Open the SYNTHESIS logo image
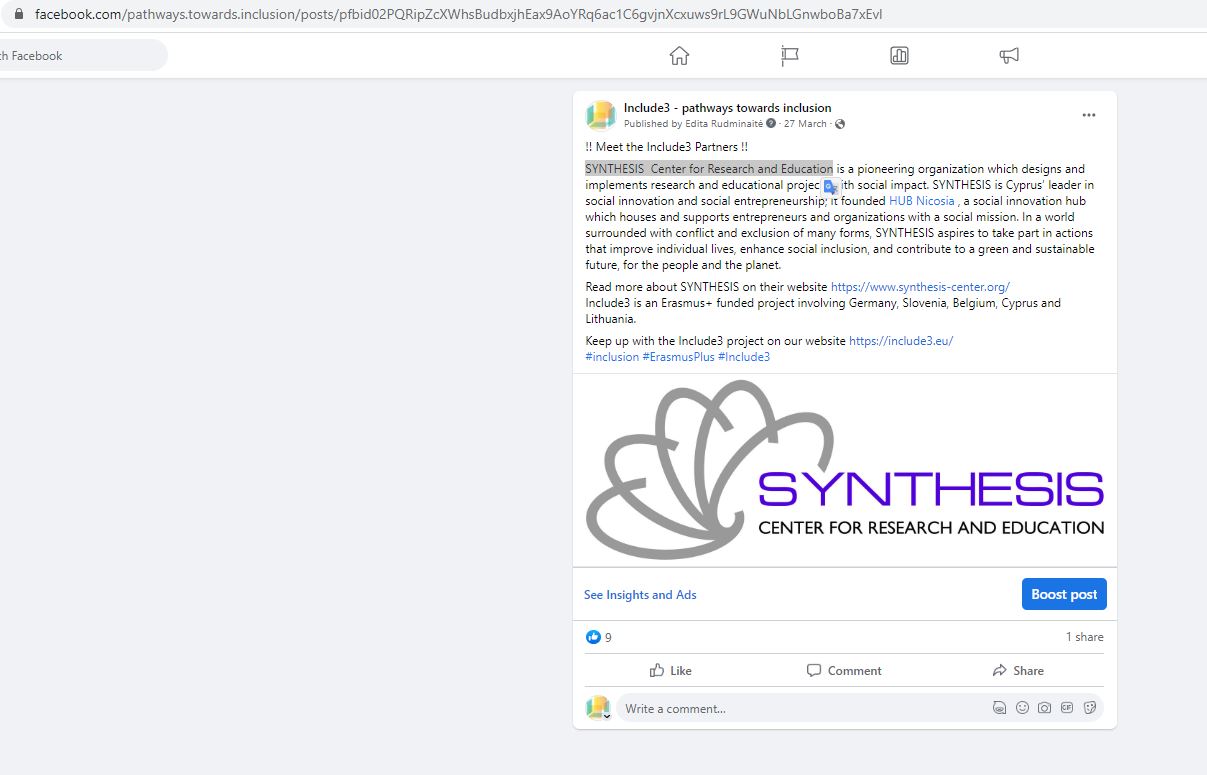 click(x=844, y=470)
